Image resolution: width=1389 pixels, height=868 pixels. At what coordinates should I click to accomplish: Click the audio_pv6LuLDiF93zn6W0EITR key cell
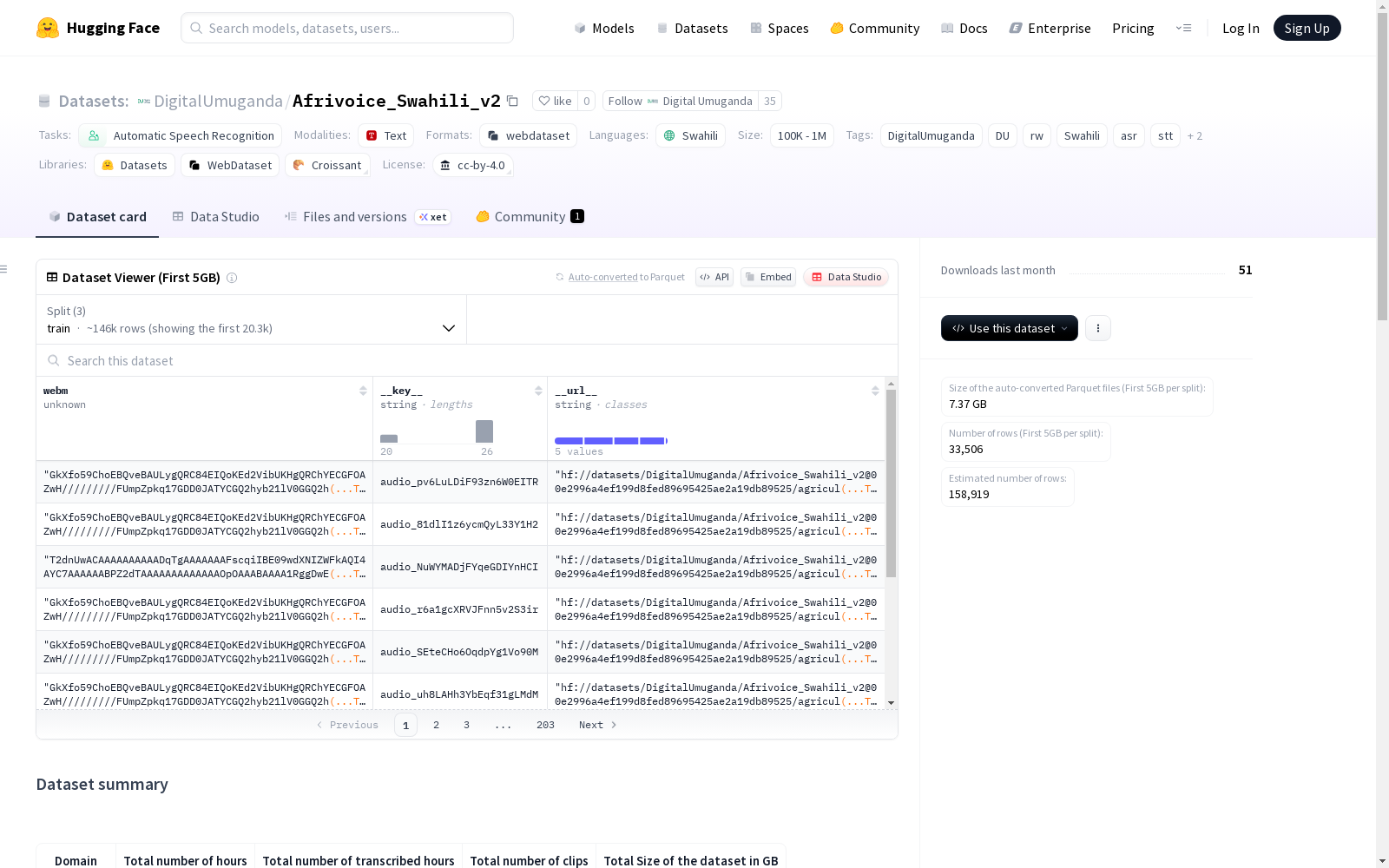[459, 482]
